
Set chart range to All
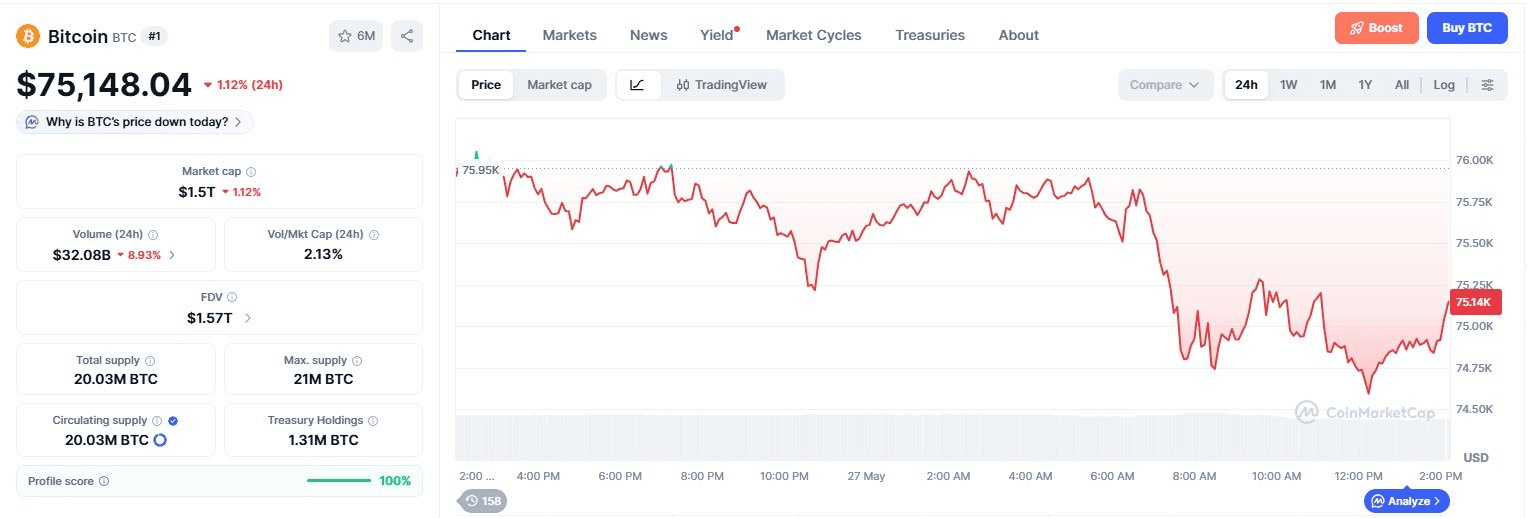click(x=1402, y=85)
